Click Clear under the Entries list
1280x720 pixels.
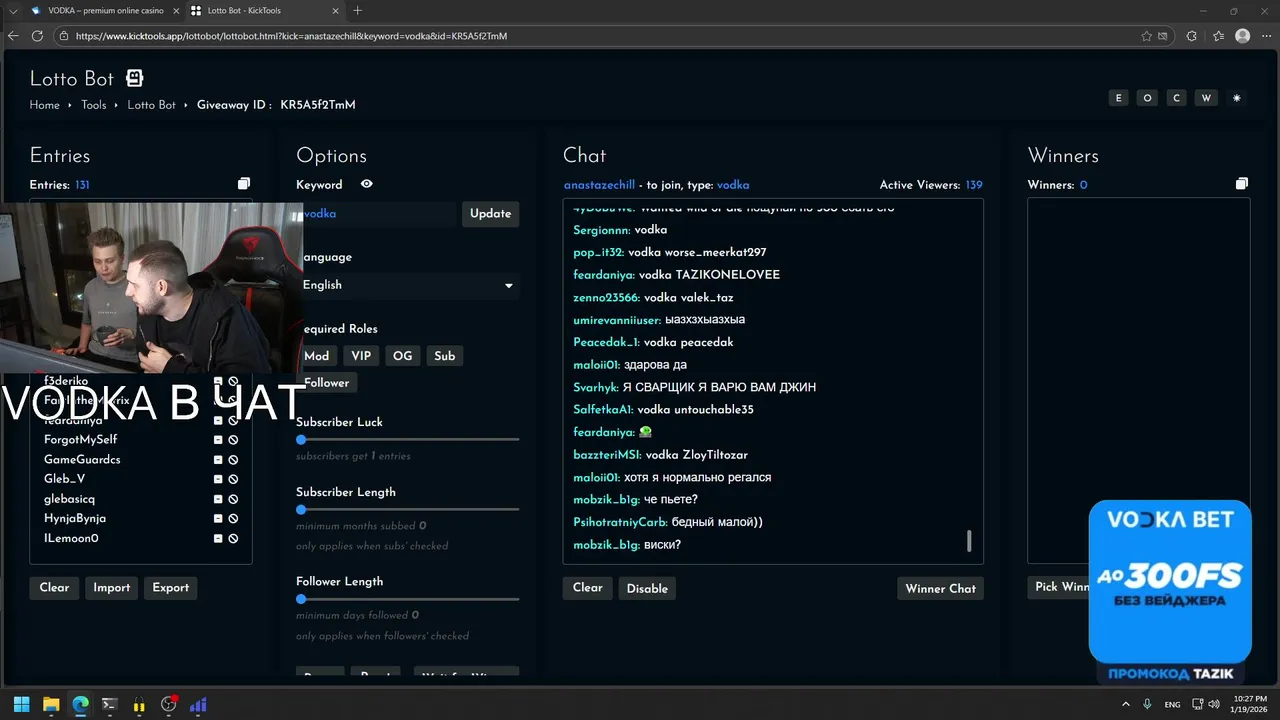[x=54, y=588]
